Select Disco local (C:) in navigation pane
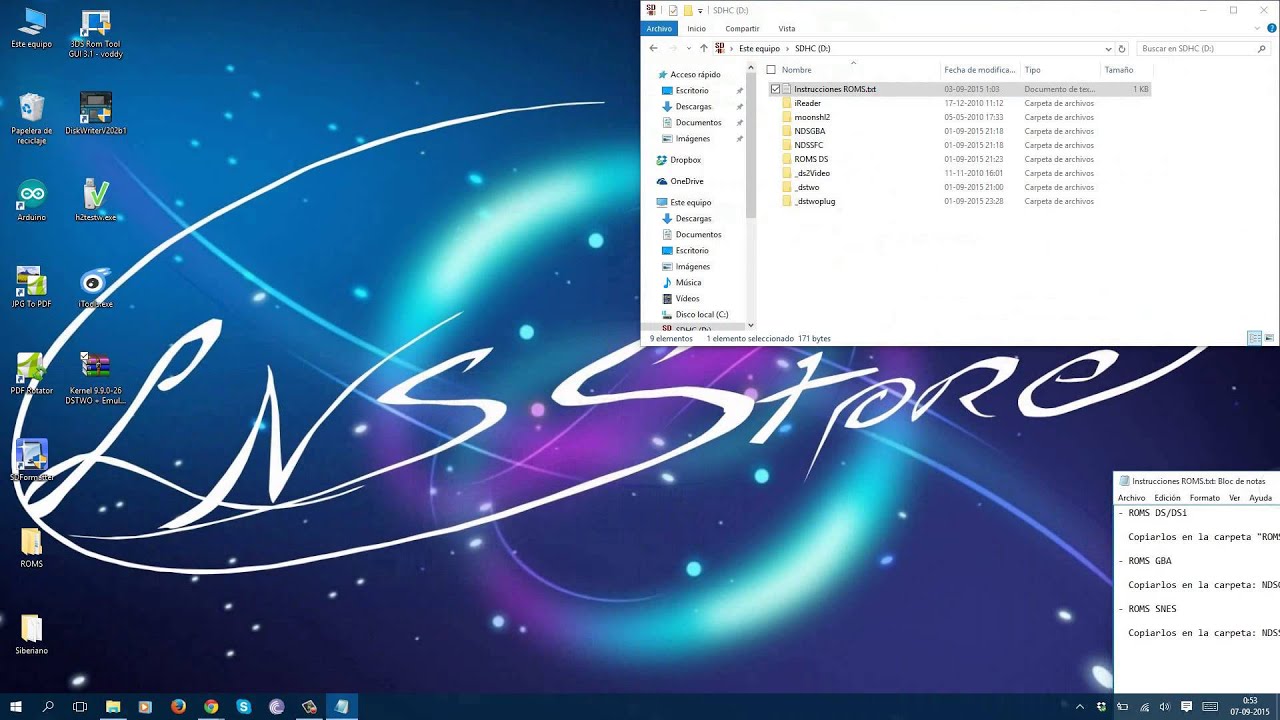 coord(701,314)
